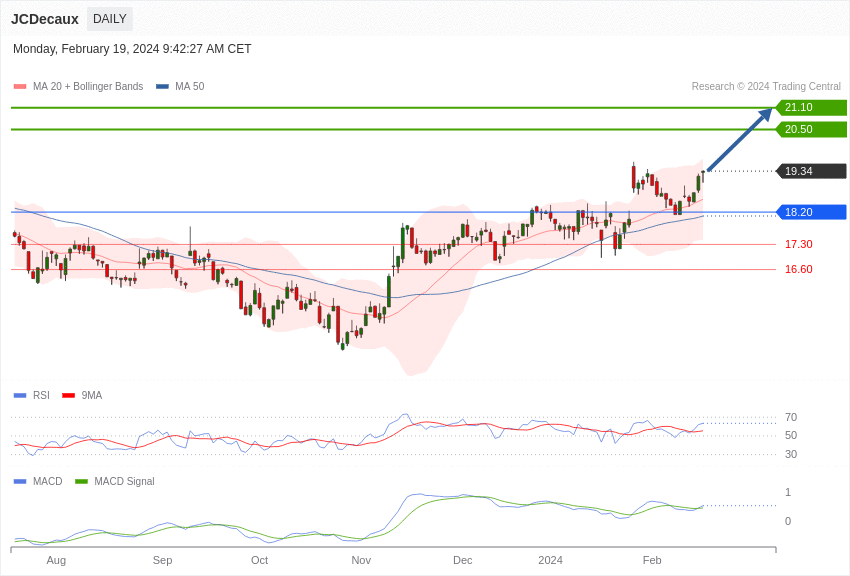Toggle the MA 20 + Bollinger Bands legend label
This screenshot has height=576, width=850.
88,87
